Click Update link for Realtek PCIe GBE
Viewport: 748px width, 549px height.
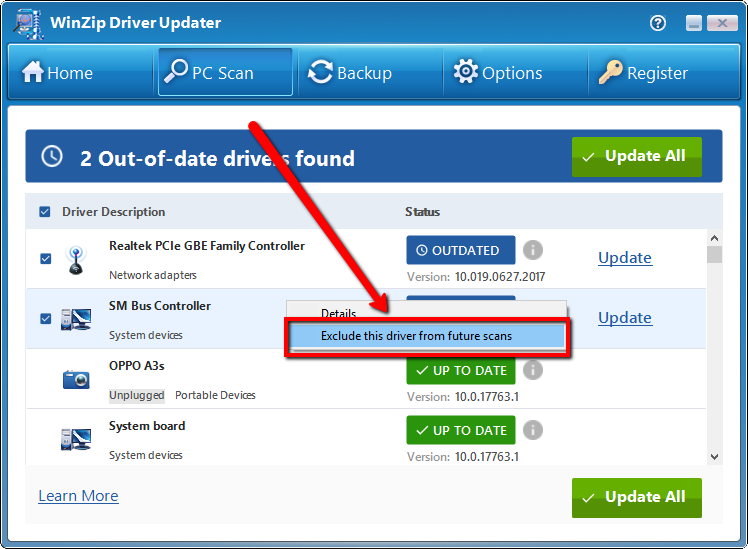[x=625, y=258]
